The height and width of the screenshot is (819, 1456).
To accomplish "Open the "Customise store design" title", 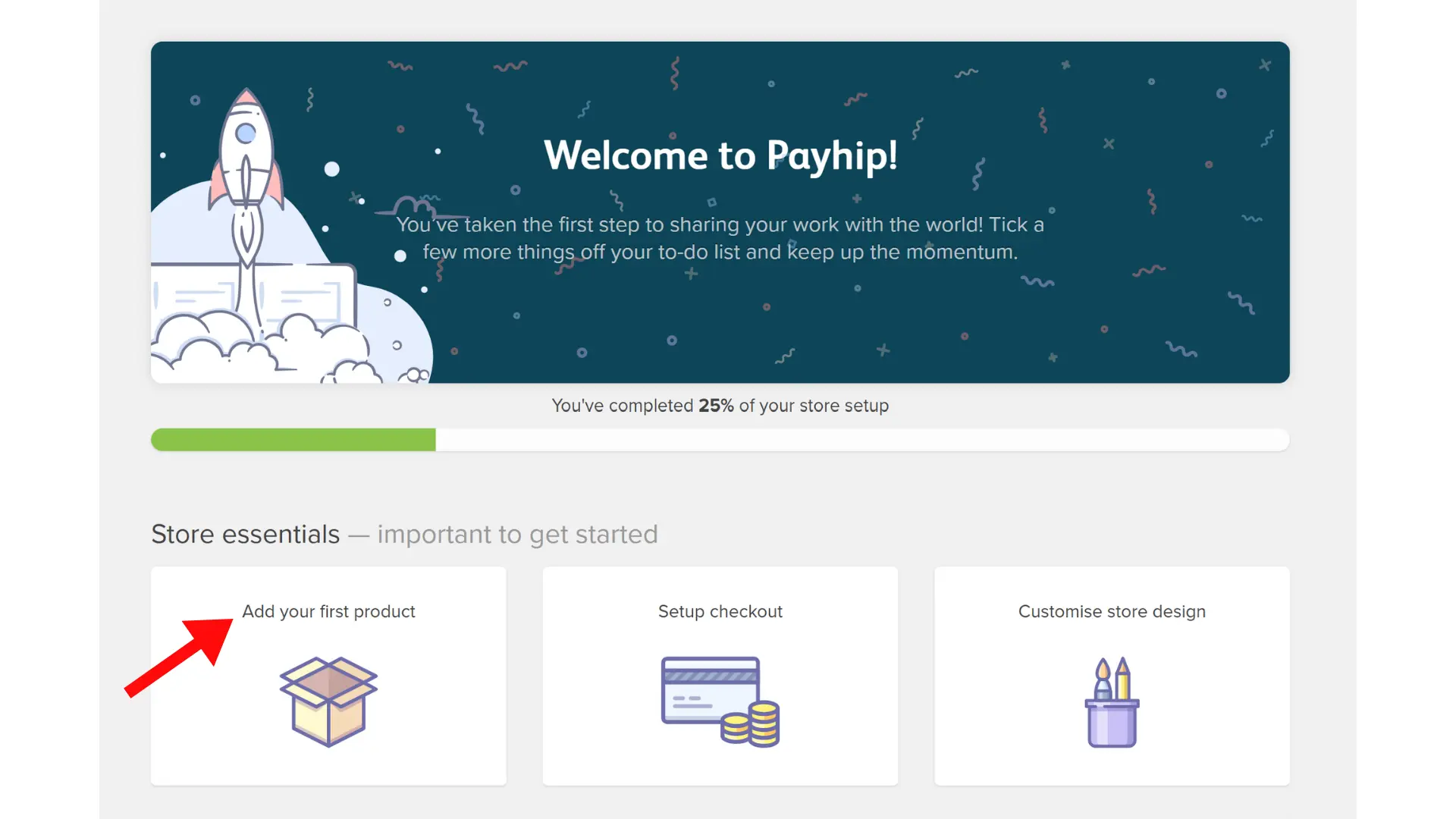I will (x=1112, y=611).
